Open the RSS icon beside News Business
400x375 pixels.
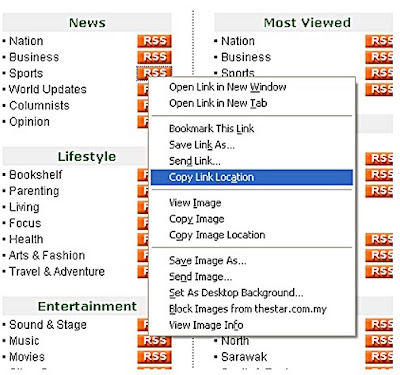pyautogui.click(x=154, y=57)
